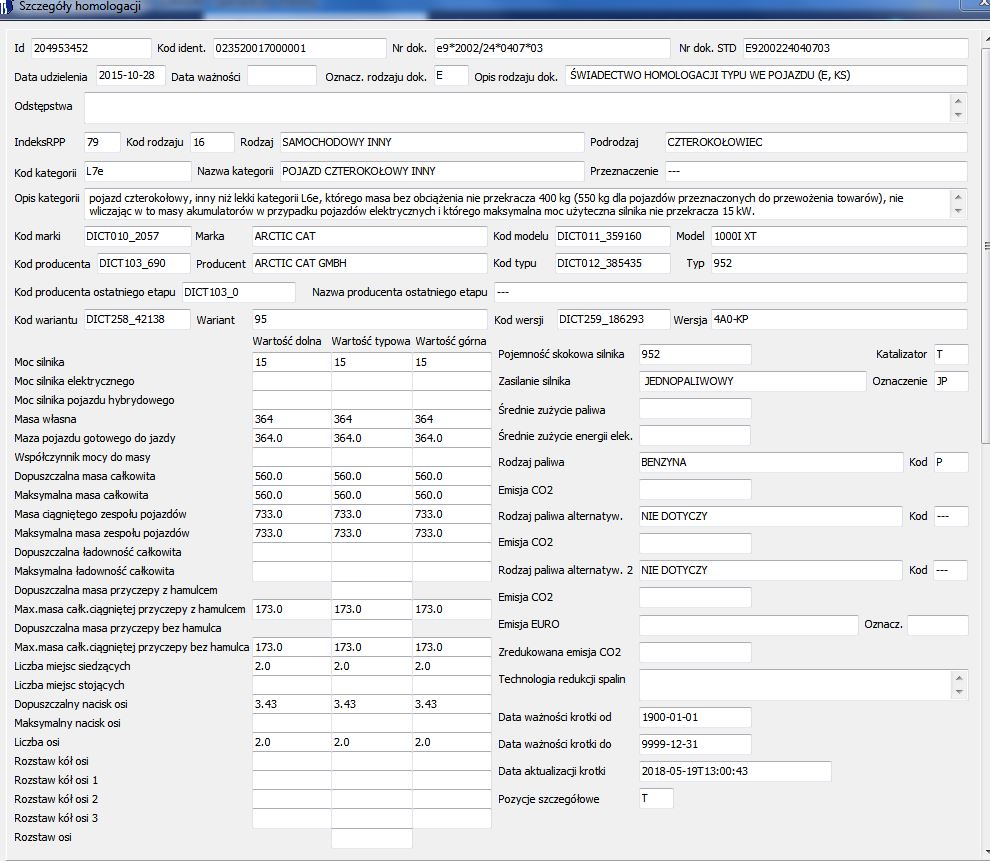Click the Data udzielenia field 2015-10-28
This screenshot has width=990, height=861.
tap(131, 75)
